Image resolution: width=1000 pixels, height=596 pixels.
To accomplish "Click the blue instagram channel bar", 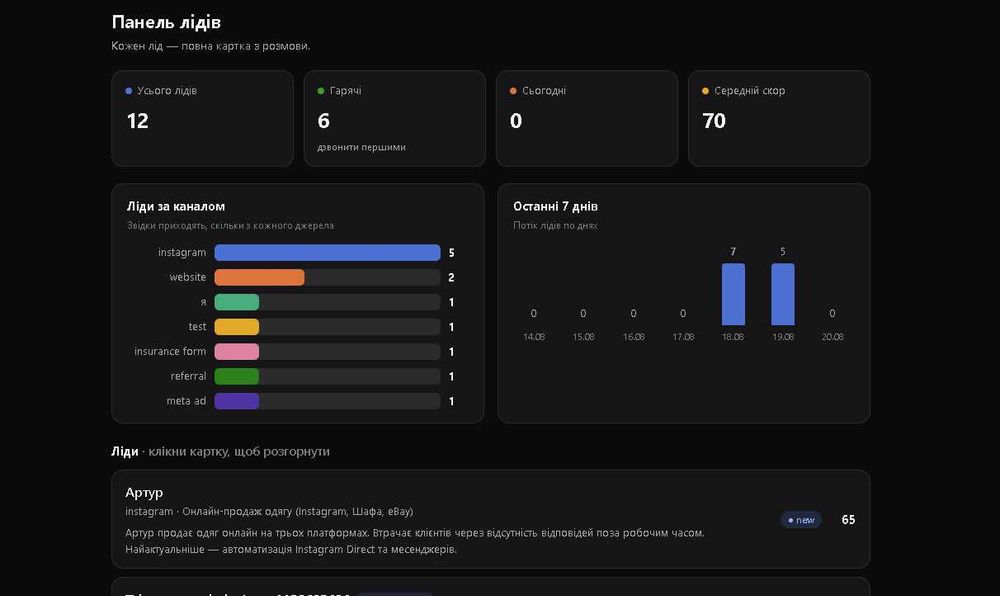I will coord(327,252).
